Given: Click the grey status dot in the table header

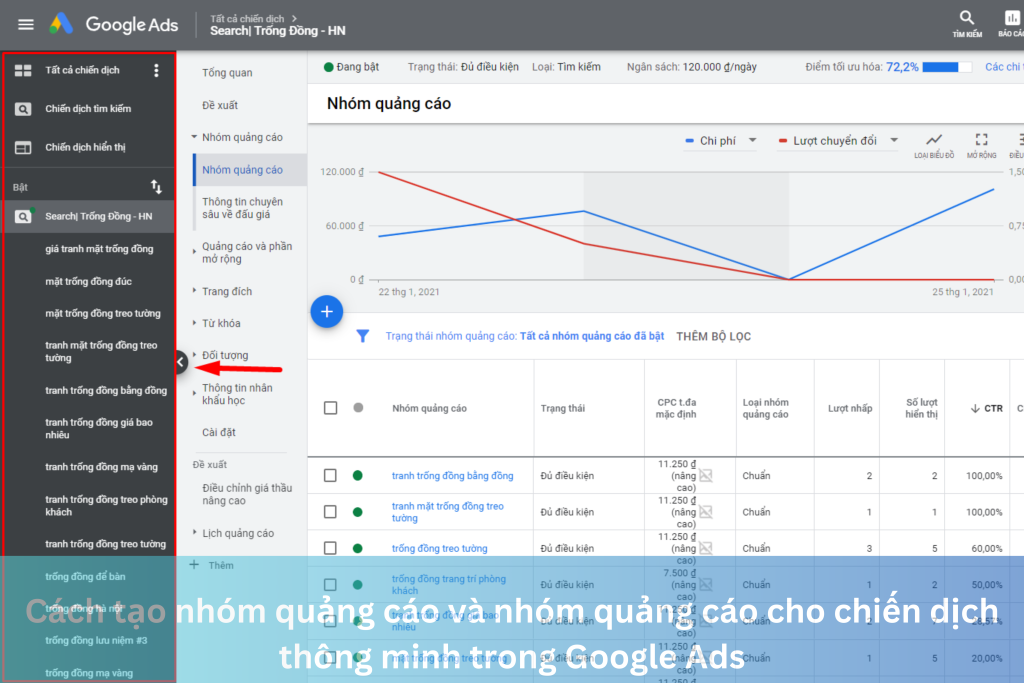Looking at the screenshot, I should pyautogui.click(x=358, y=408).
